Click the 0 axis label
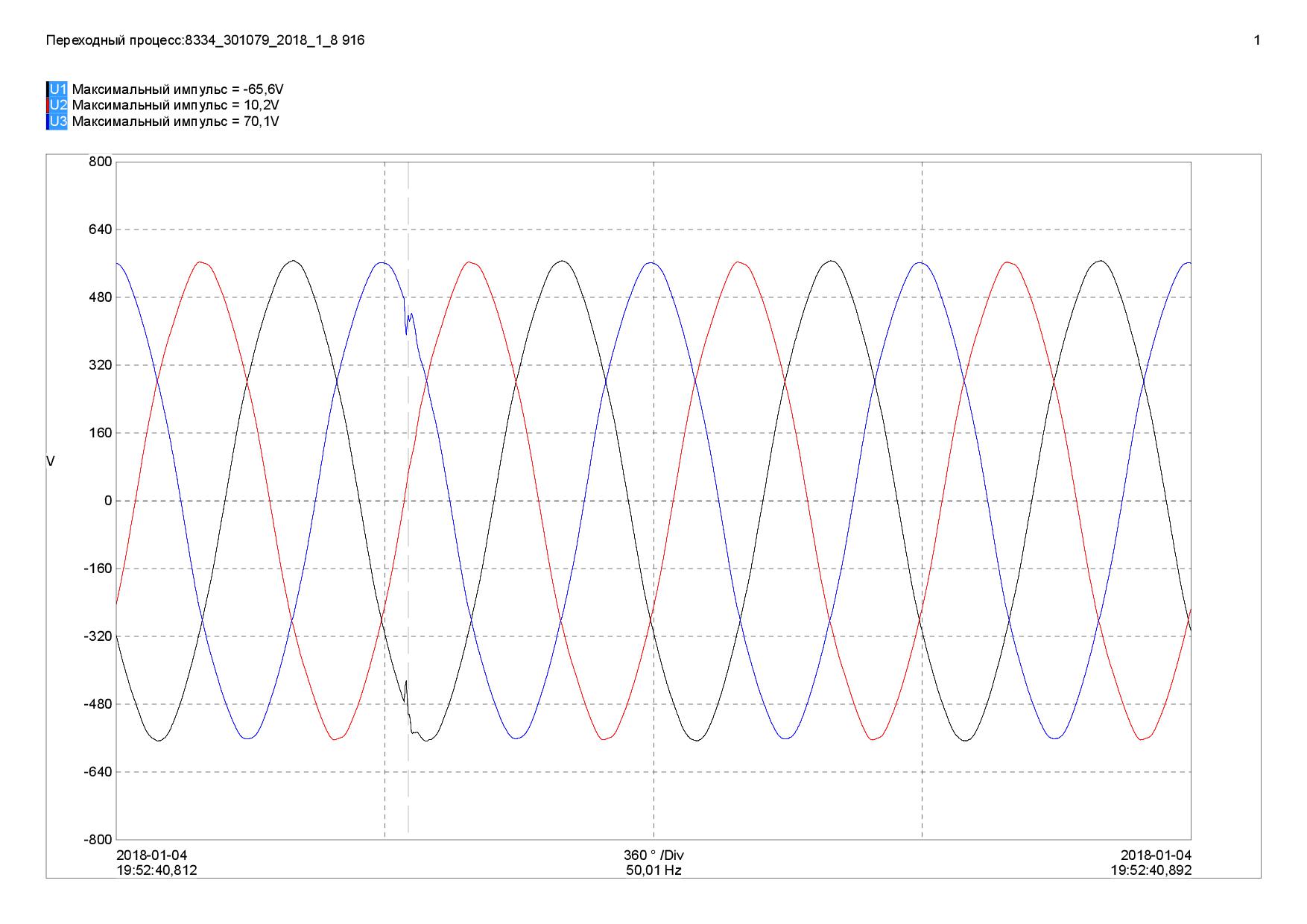 [x=108, y=501]
